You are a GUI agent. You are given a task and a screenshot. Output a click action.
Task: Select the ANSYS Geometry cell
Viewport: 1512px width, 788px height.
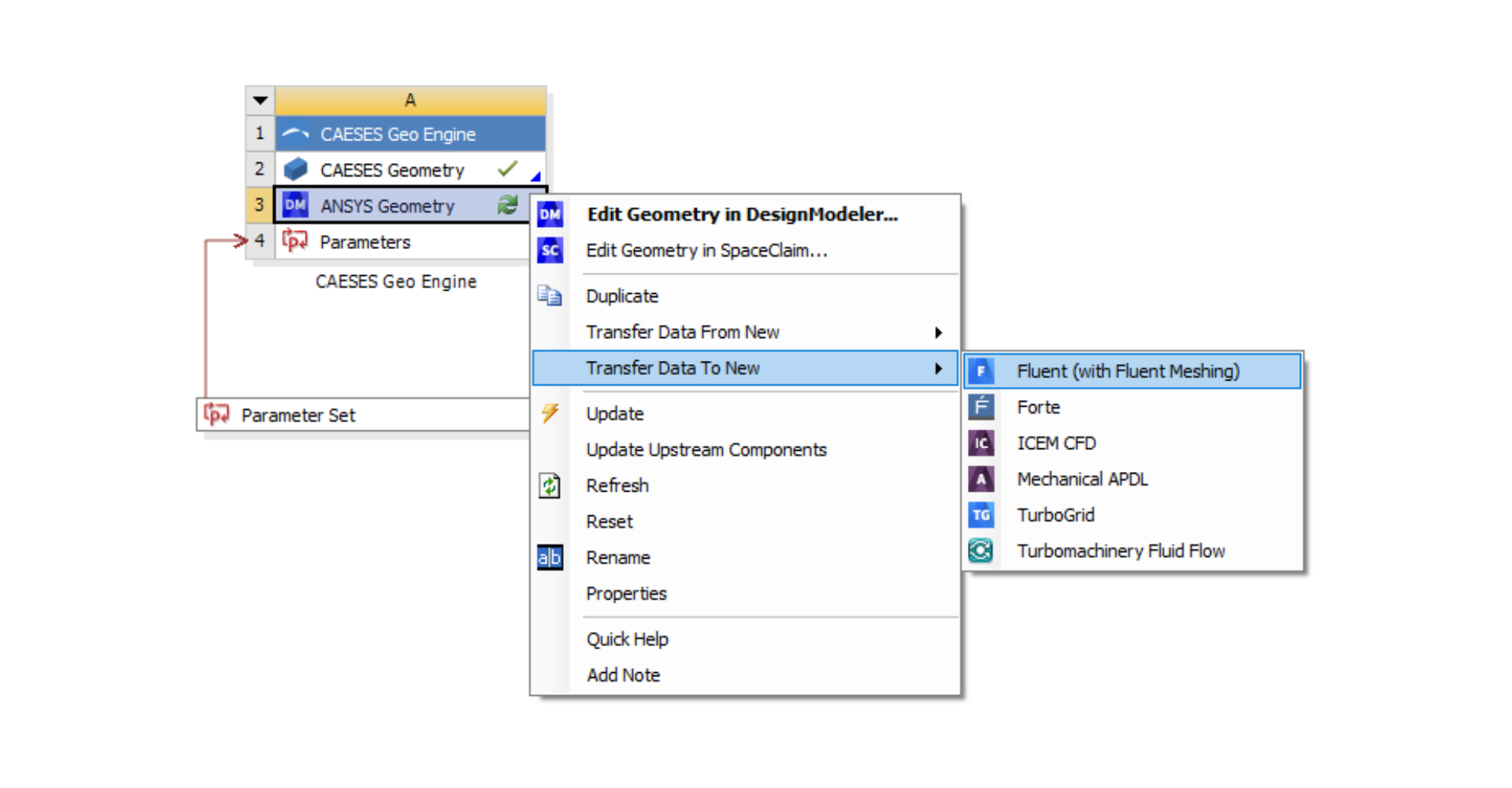coord(403,205)
